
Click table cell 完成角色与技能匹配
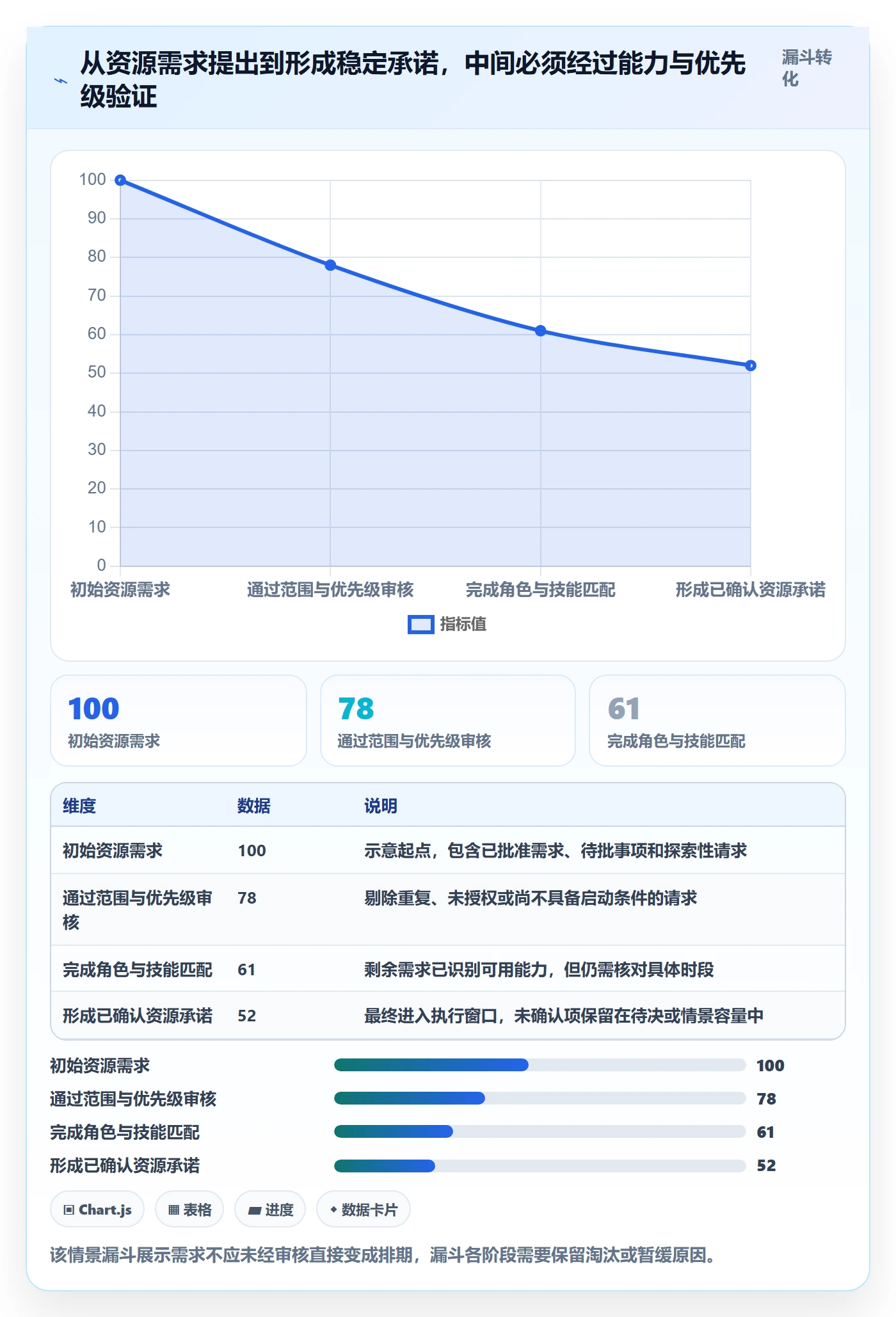tap(138, 970)
